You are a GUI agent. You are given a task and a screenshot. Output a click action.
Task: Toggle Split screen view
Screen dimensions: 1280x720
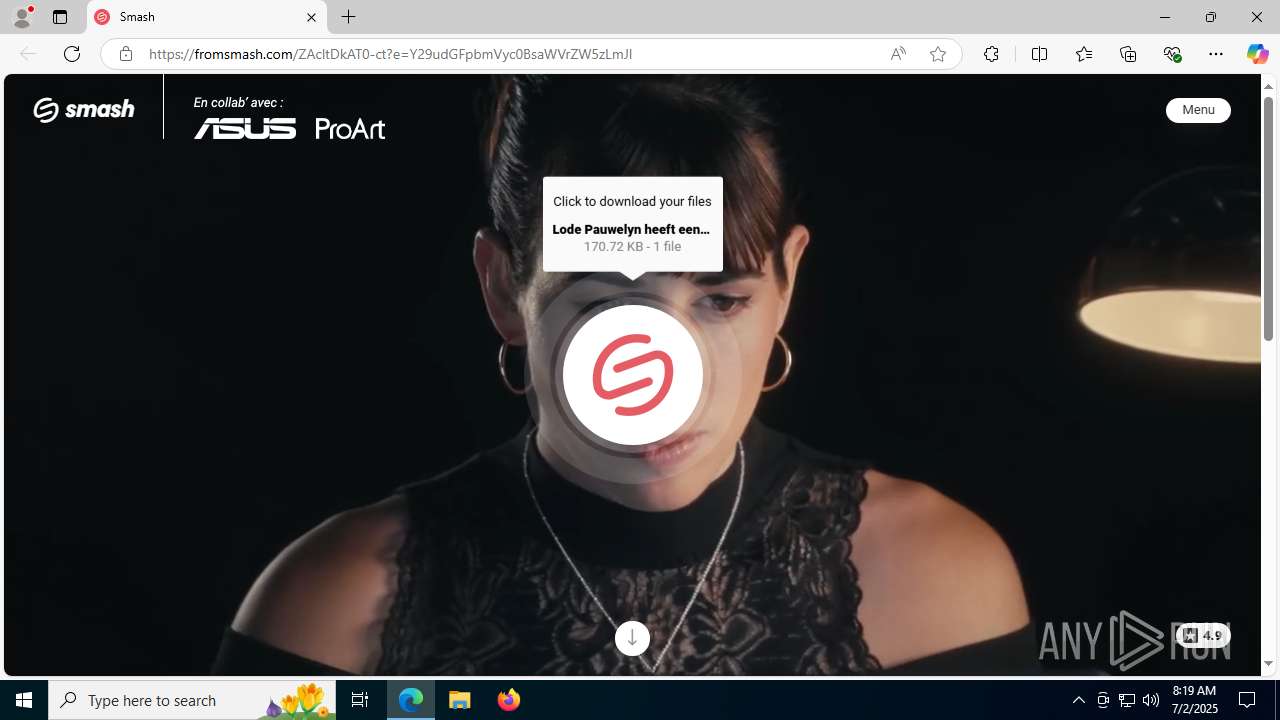pyautogui.click(x=1039, y=54)
